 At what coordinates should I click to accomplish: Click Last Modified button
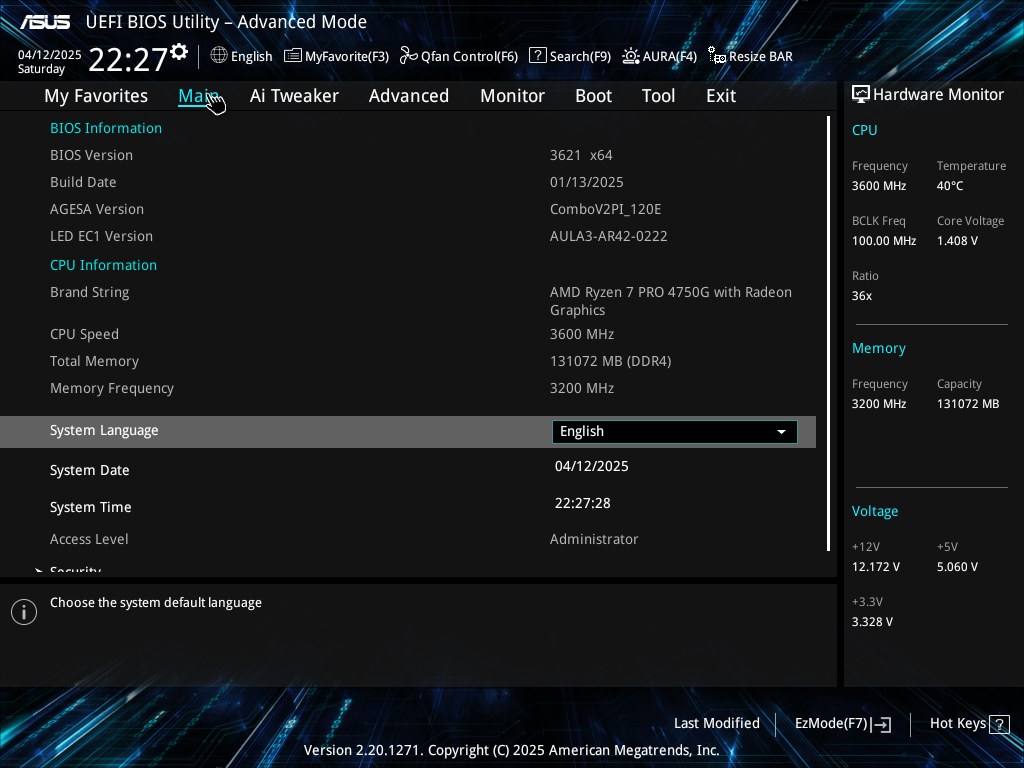tap(716, 724)
